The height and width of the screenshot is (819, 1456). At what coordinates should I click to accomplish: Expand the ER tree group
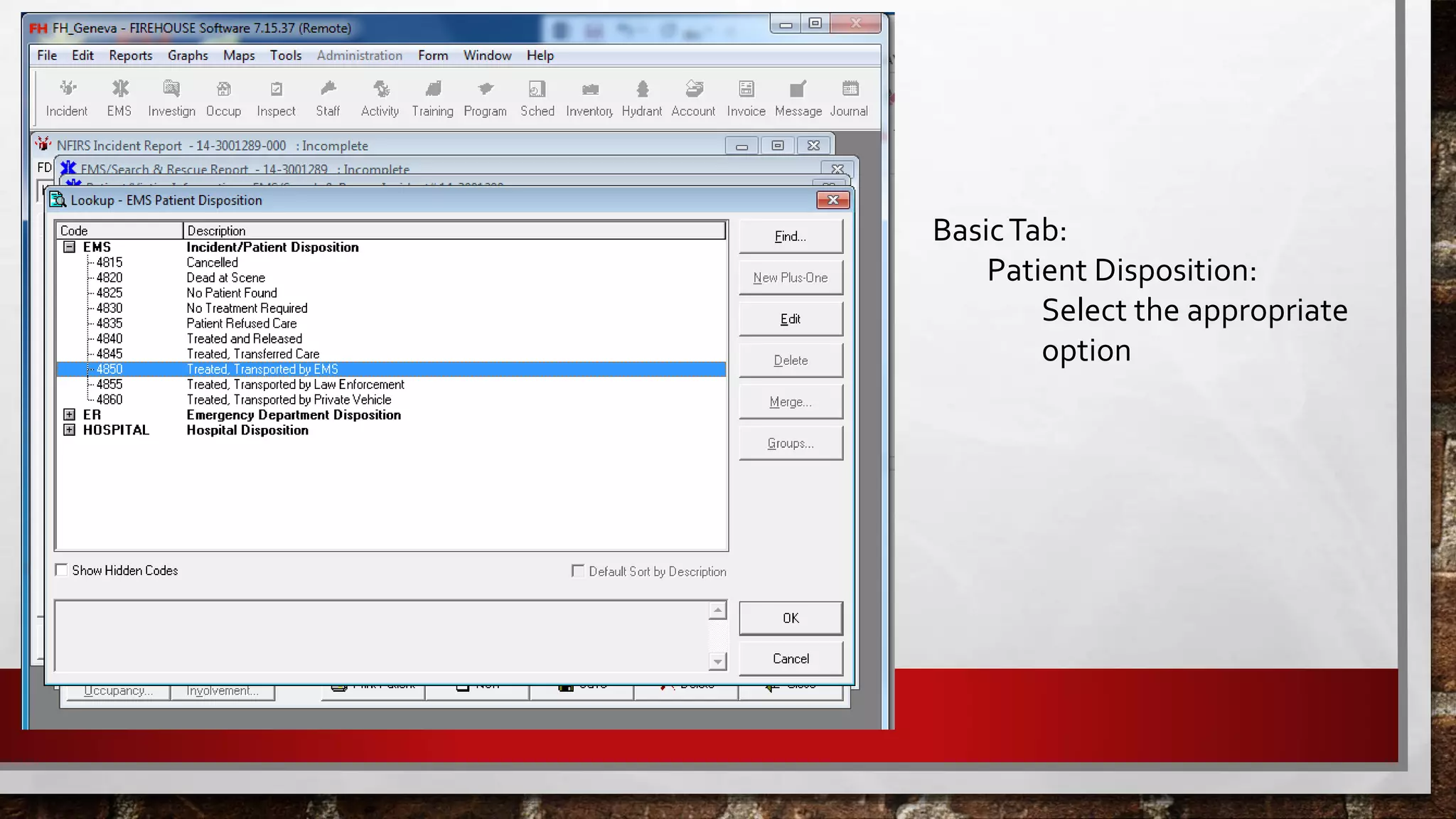point(69,414)
